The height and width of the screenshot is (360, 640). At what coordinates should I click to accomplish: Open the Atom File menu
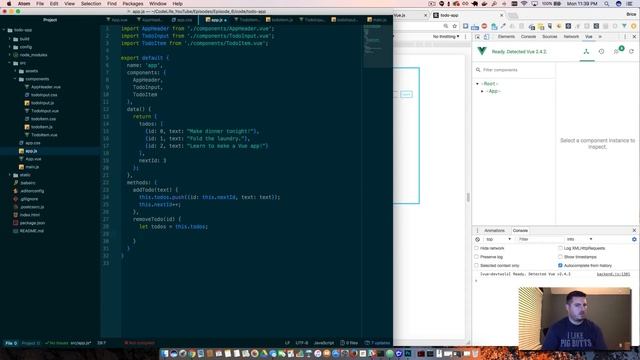40,4
